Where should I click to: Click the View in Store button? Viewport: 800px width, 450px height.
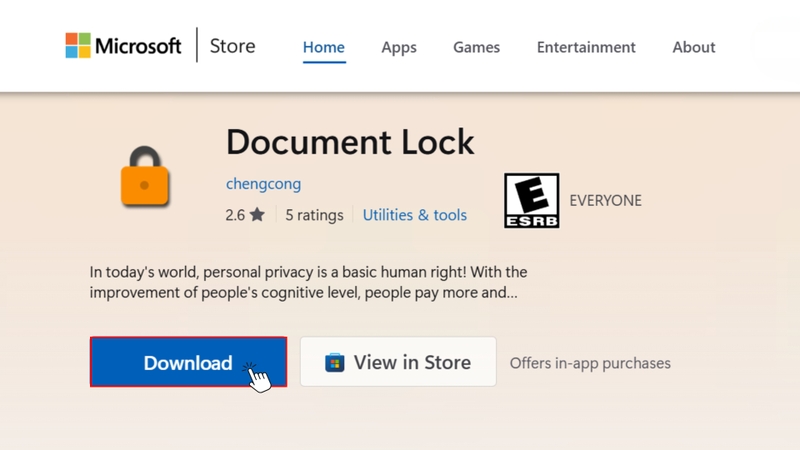[x=398, y=362]
